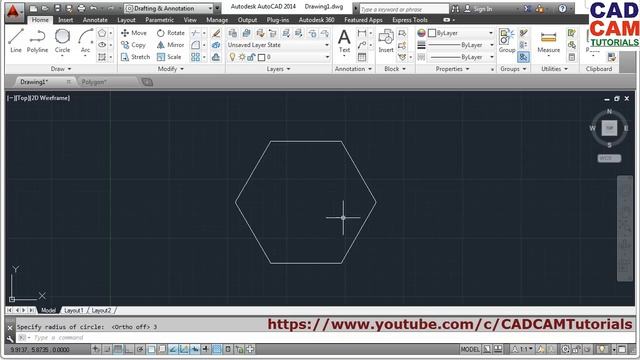Screen dimensions: 640x360
Task: Click the Plot printer icon
Action: (81, 8)
